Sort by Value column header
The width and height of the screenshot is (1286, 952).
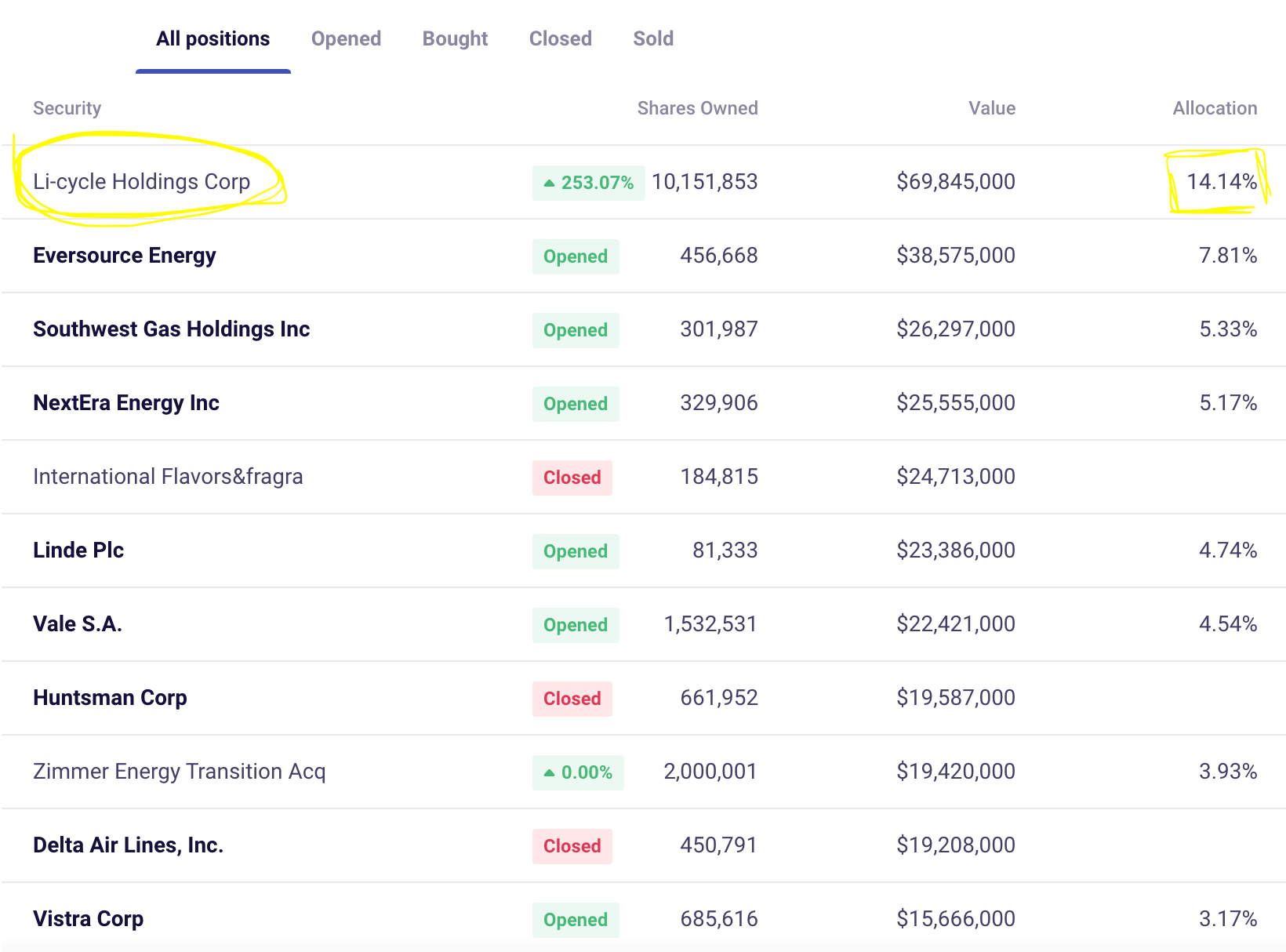[x=992, y=108]
